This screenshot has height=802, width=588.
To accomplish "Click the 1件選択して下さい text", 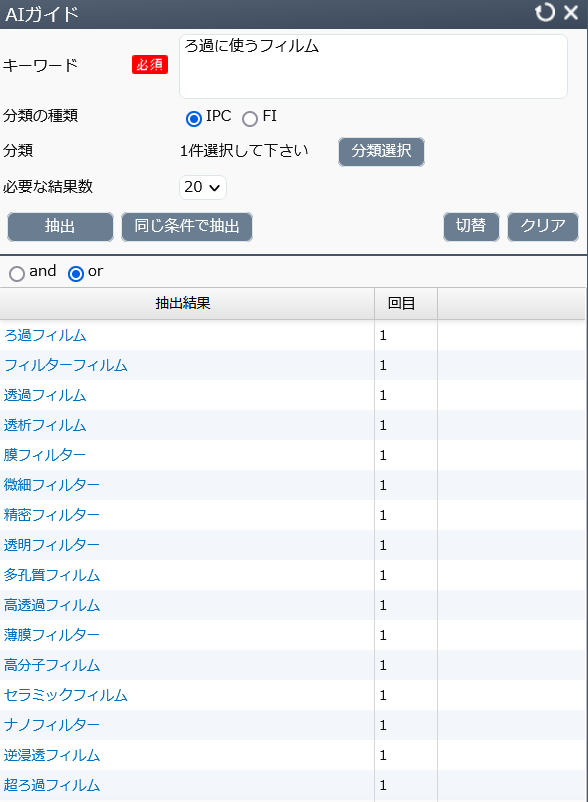I will pyautogui.click(x=244, y=151).
